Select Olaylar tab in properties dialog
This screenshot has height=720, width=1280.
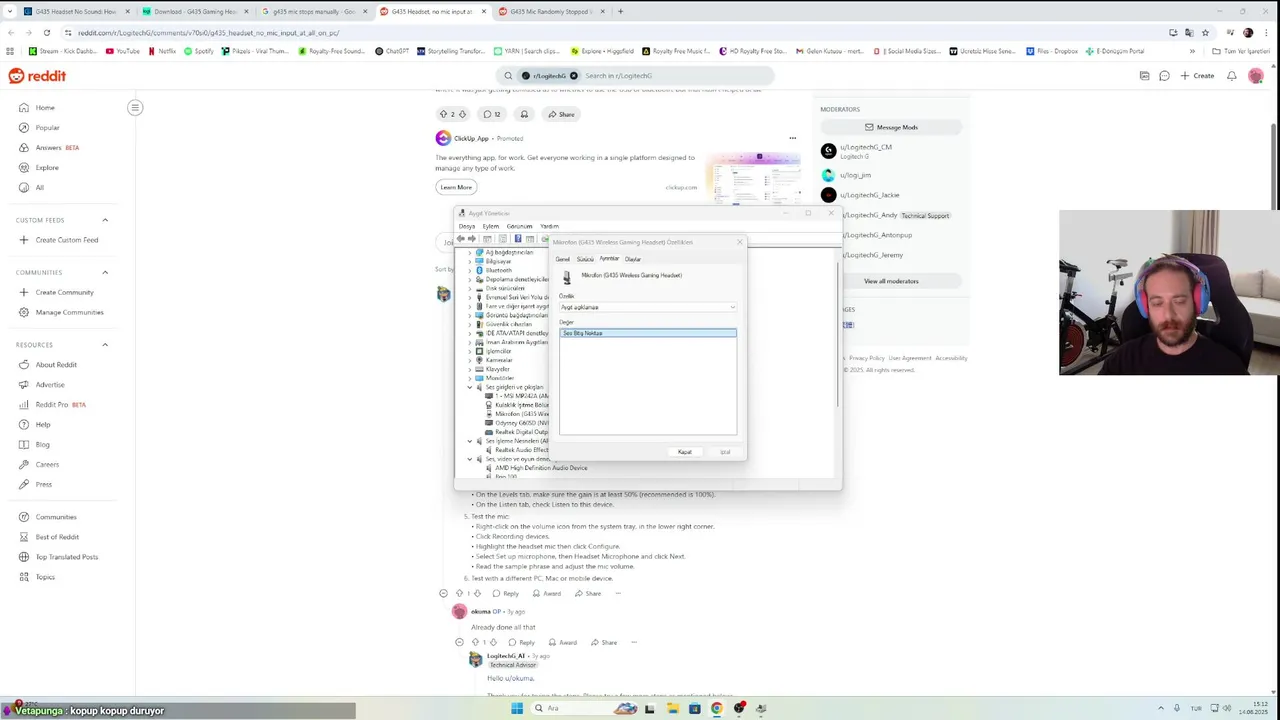633,259
